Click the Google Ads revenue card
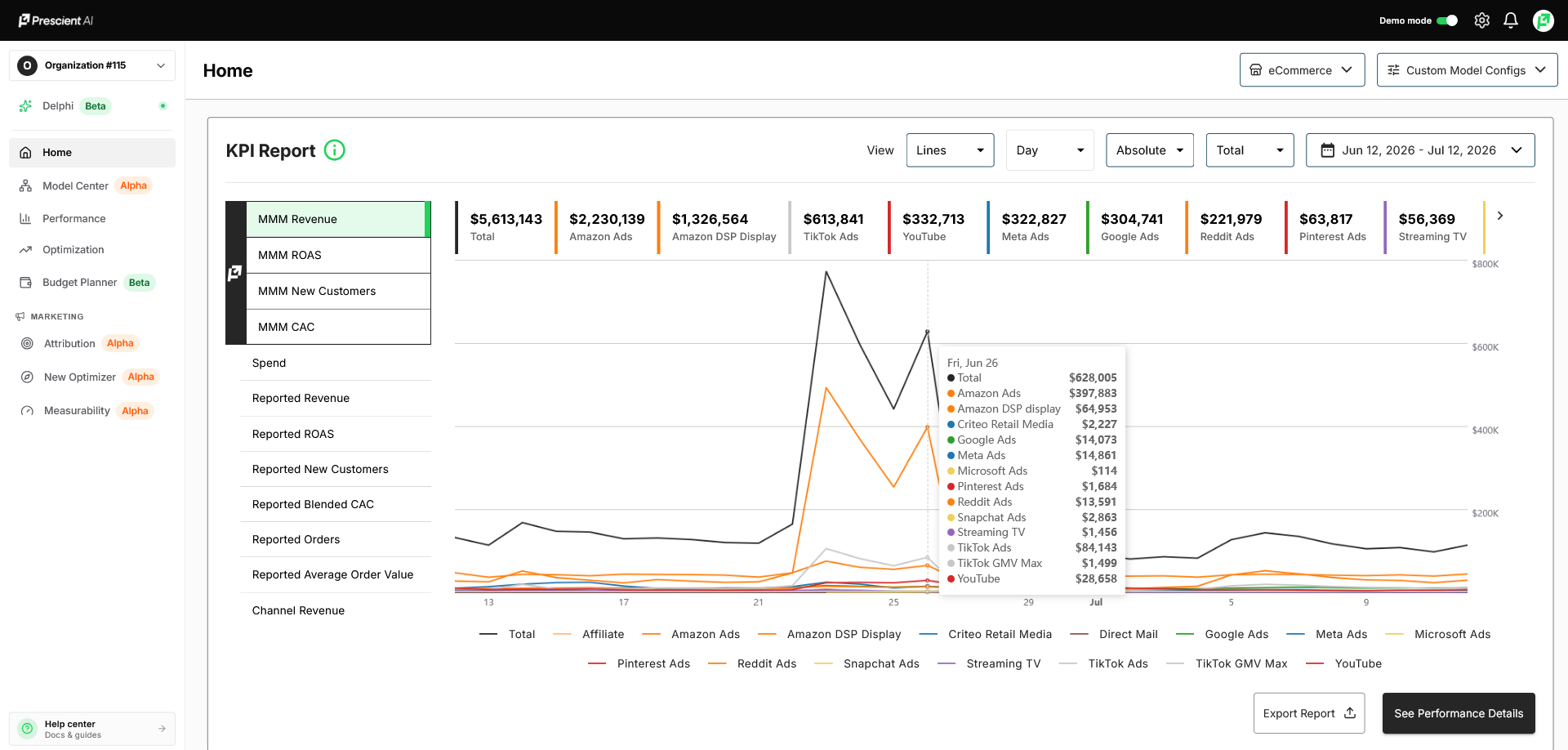The width and height of the screenshot is (1568, 750). (x=1135, y=227)
